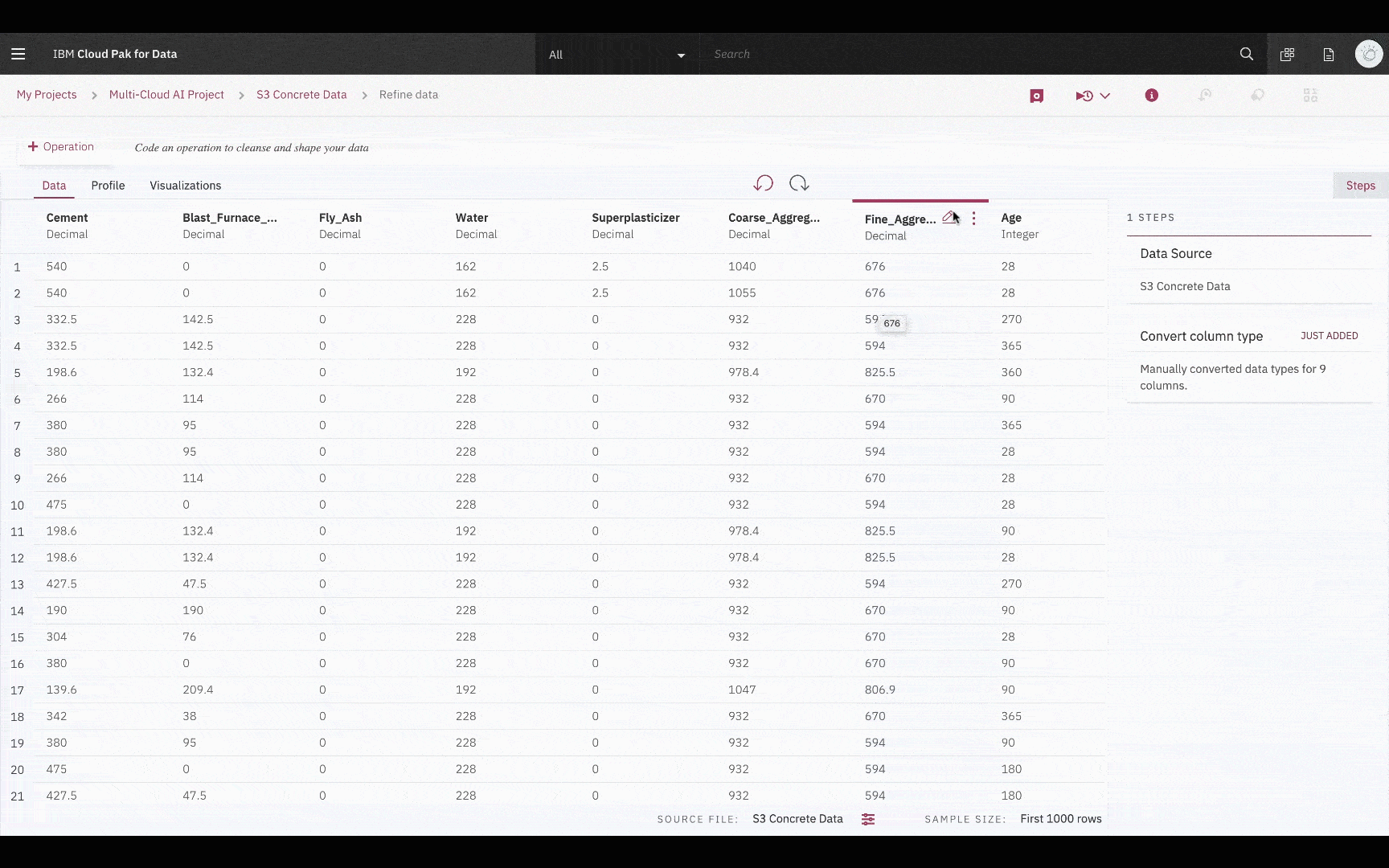Open the Fine_Aggre column overflow menu
This screenshot has height=868, width=1389.
coord(973,219)
